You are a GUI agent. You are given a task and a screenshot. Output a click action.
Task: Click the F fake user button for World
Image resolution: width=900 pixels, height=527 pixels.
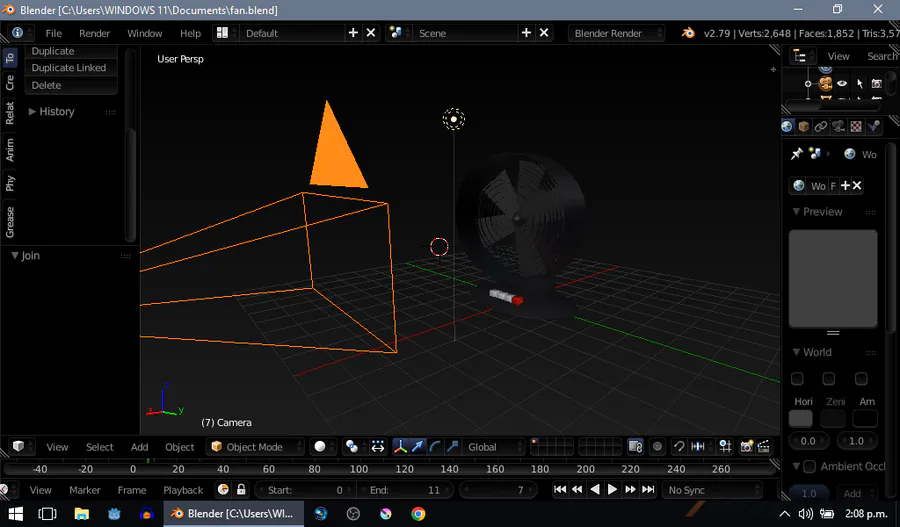coord(833,185)
